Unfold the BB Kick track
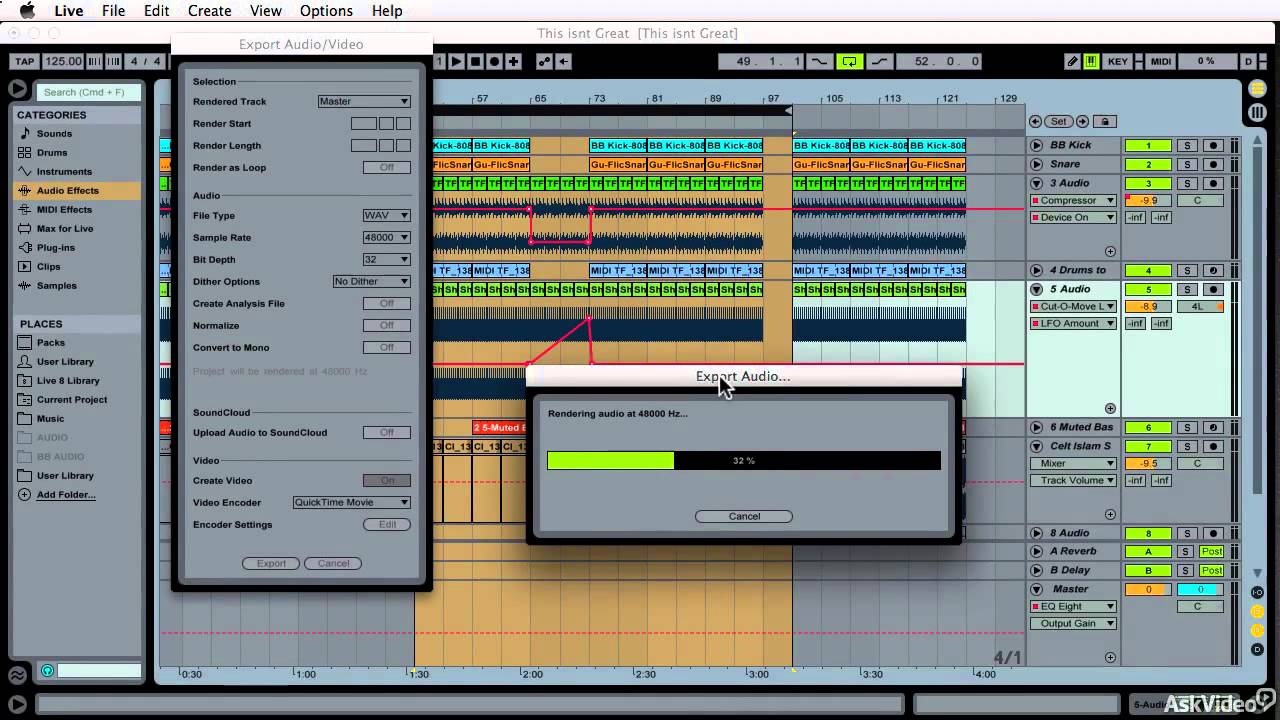 [1036, 146]
